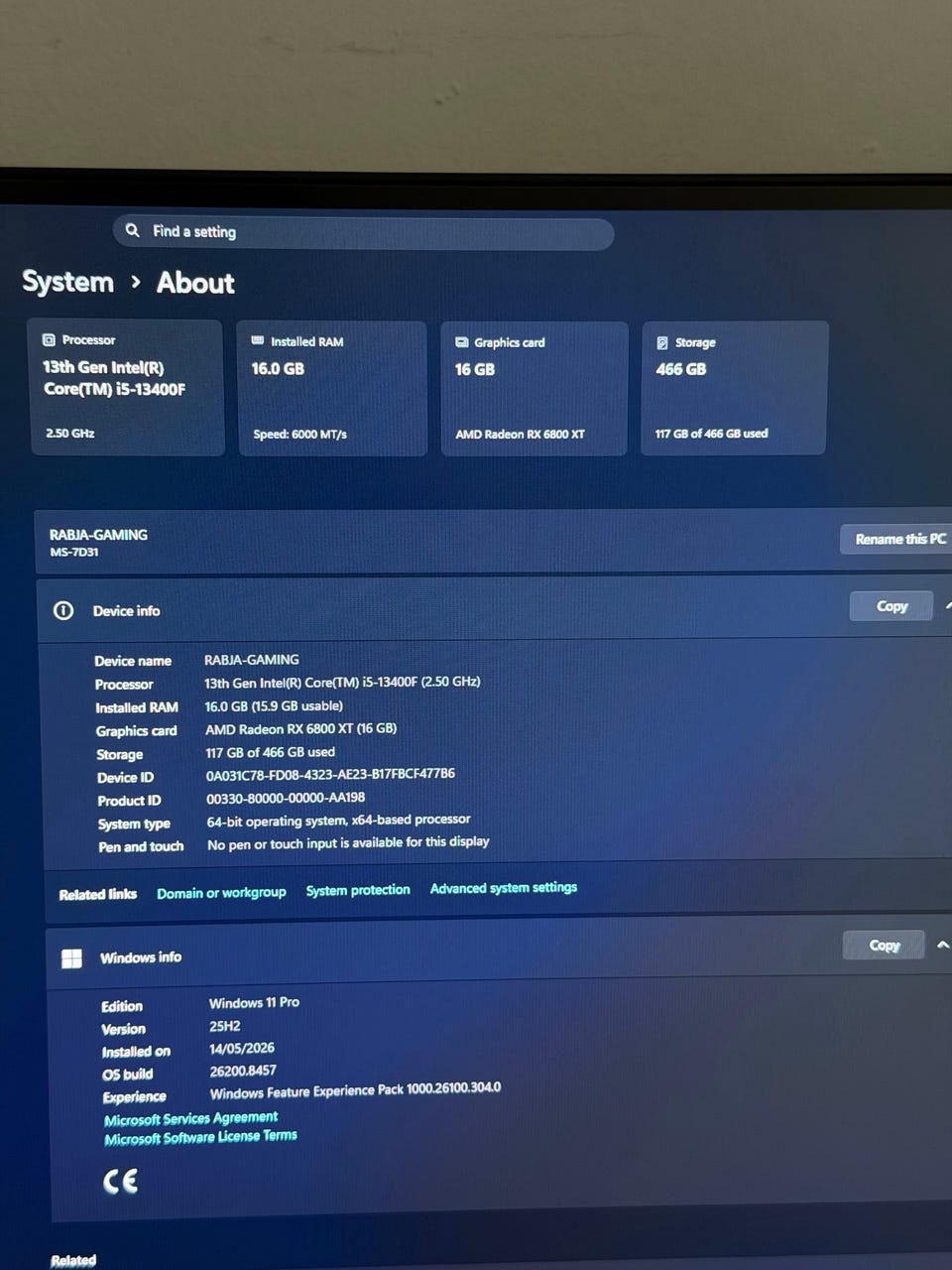Screen dimensions: 952x1270
Task: Click the Processor card chip icon
Action: click(49, 339)
